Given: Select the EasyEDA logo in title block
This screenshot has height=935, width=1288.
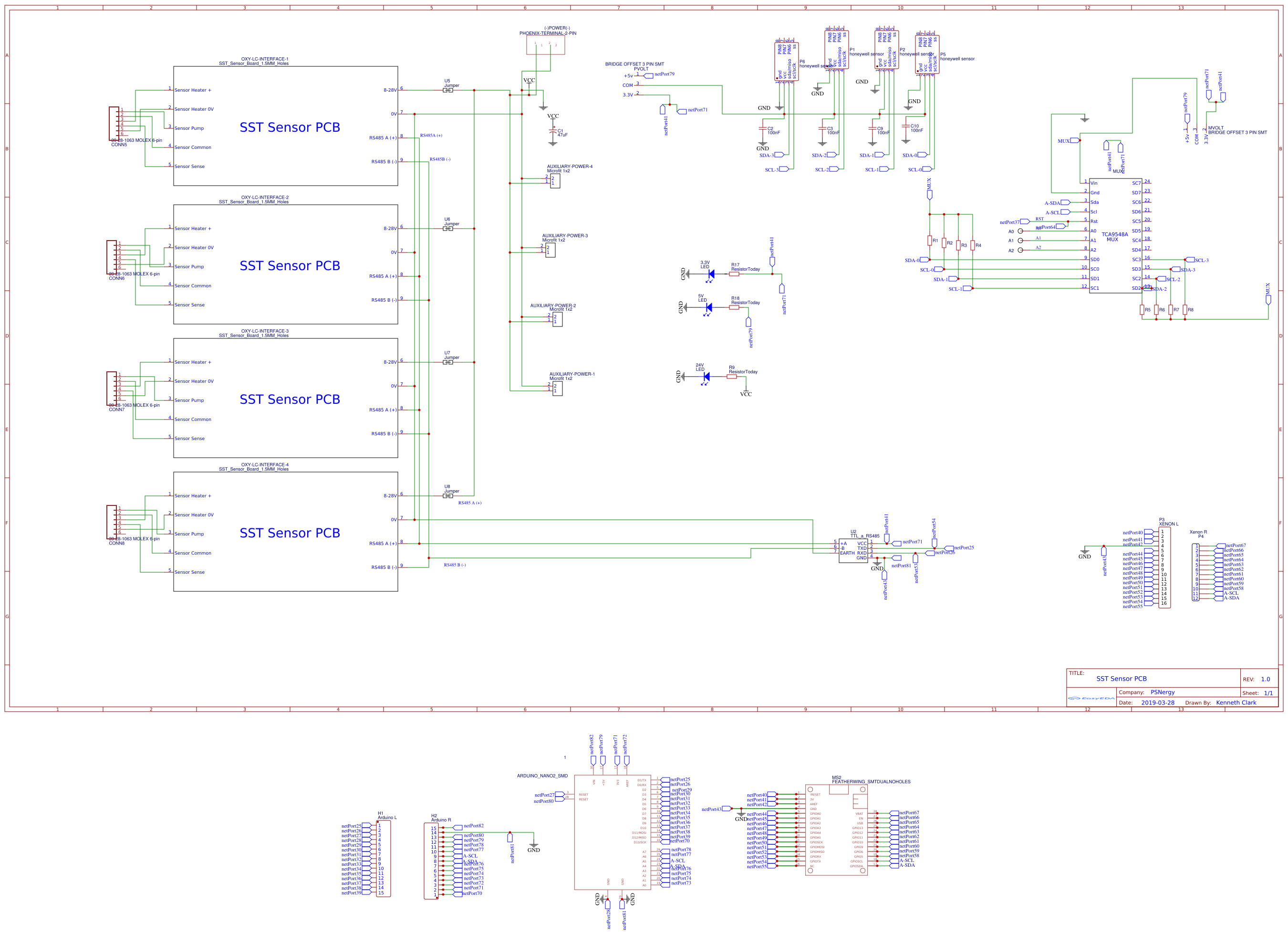Looking at the screenshot, I should [1091, 698].
